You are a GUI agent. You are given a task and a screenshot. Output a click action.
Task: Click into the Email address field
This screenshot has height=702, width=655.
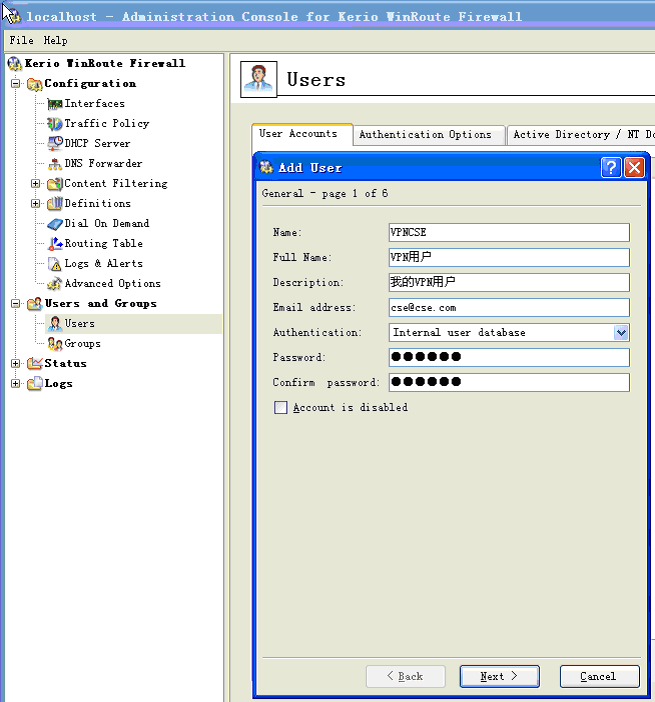509,308
